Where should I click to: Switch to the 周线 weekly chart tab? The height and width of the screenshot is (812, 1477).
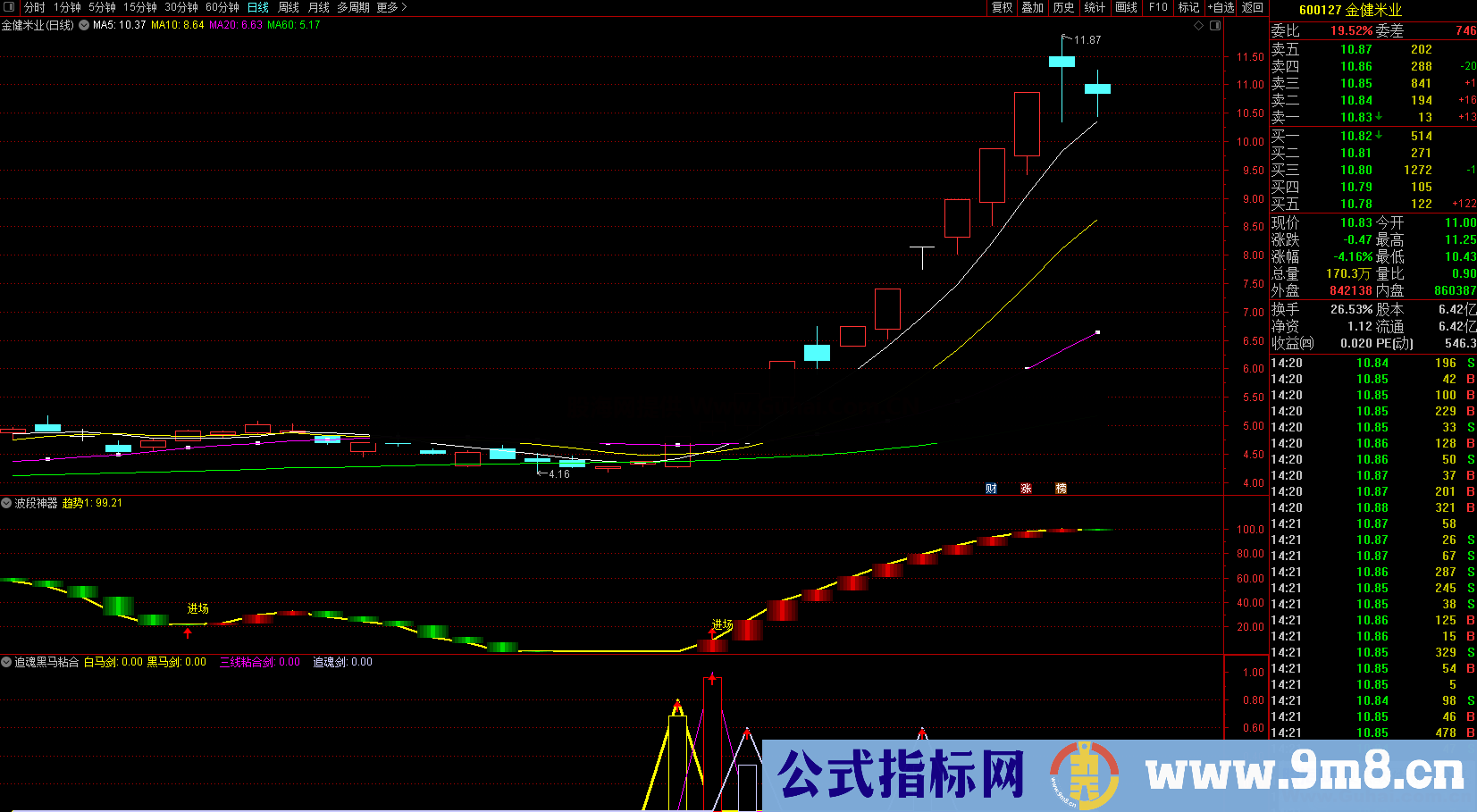click(289, 7)
